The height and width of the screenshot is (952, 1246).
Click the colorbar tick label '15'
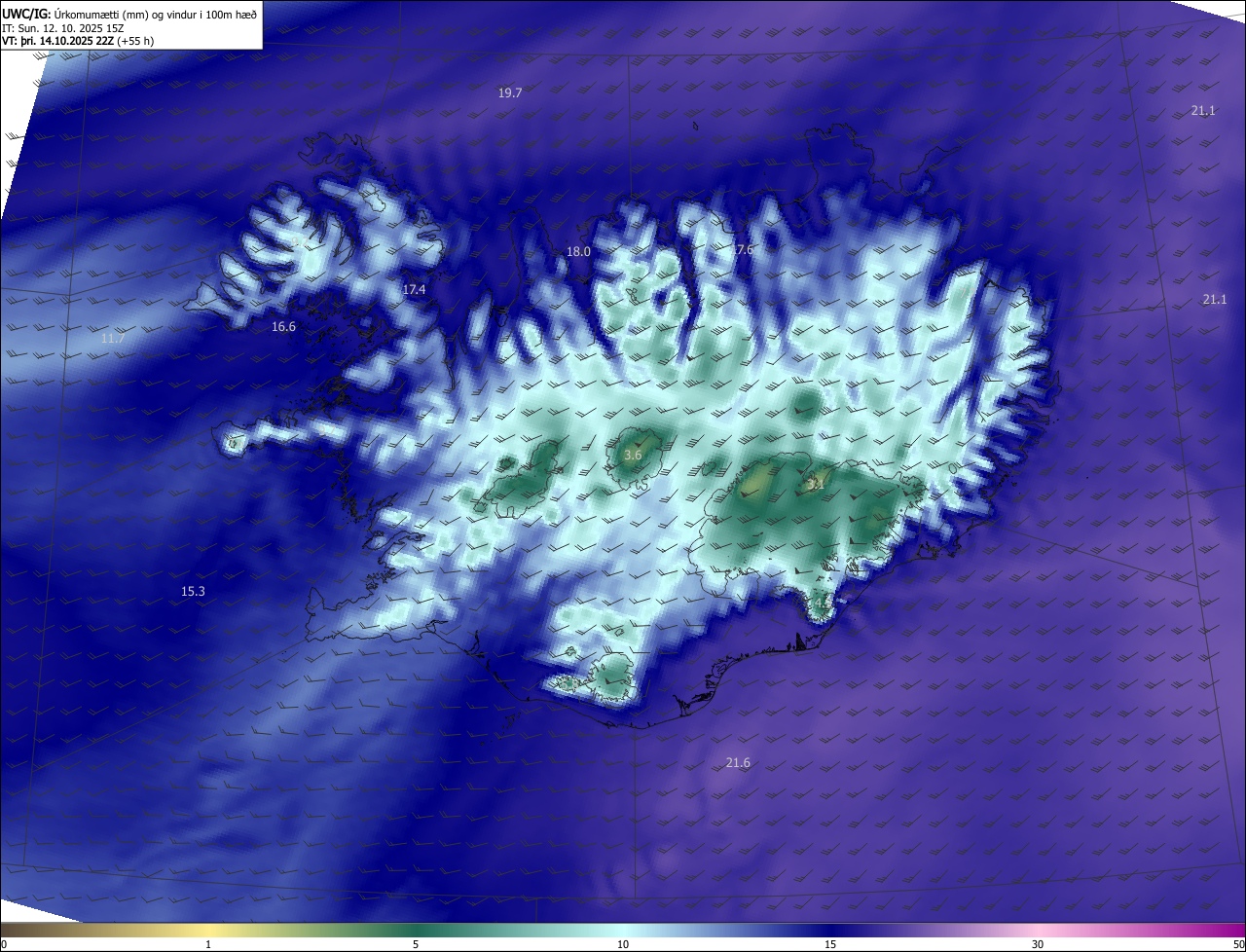pyautogui.click(x=830, y=944)
